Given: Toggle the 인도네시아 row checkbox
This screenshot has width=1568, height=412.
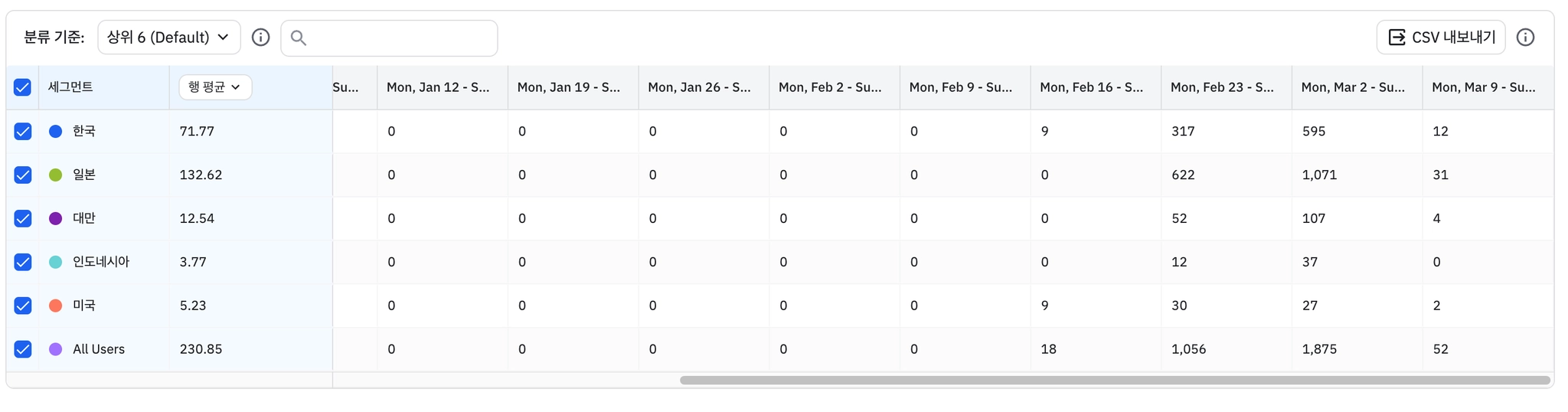Looking at the screenshot, I should point(23,262).
